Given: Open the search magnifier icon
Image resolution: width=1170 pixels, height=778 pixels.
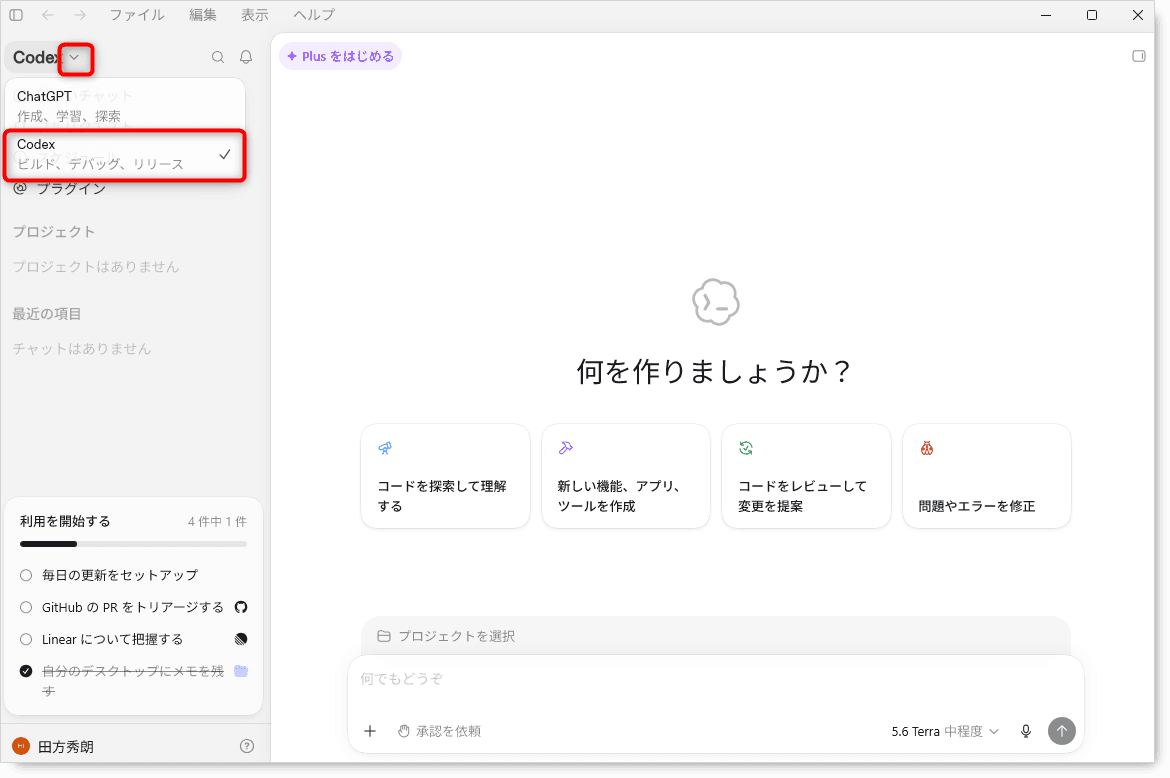Looking at the screenshot, I should click(x=218, y=57).
